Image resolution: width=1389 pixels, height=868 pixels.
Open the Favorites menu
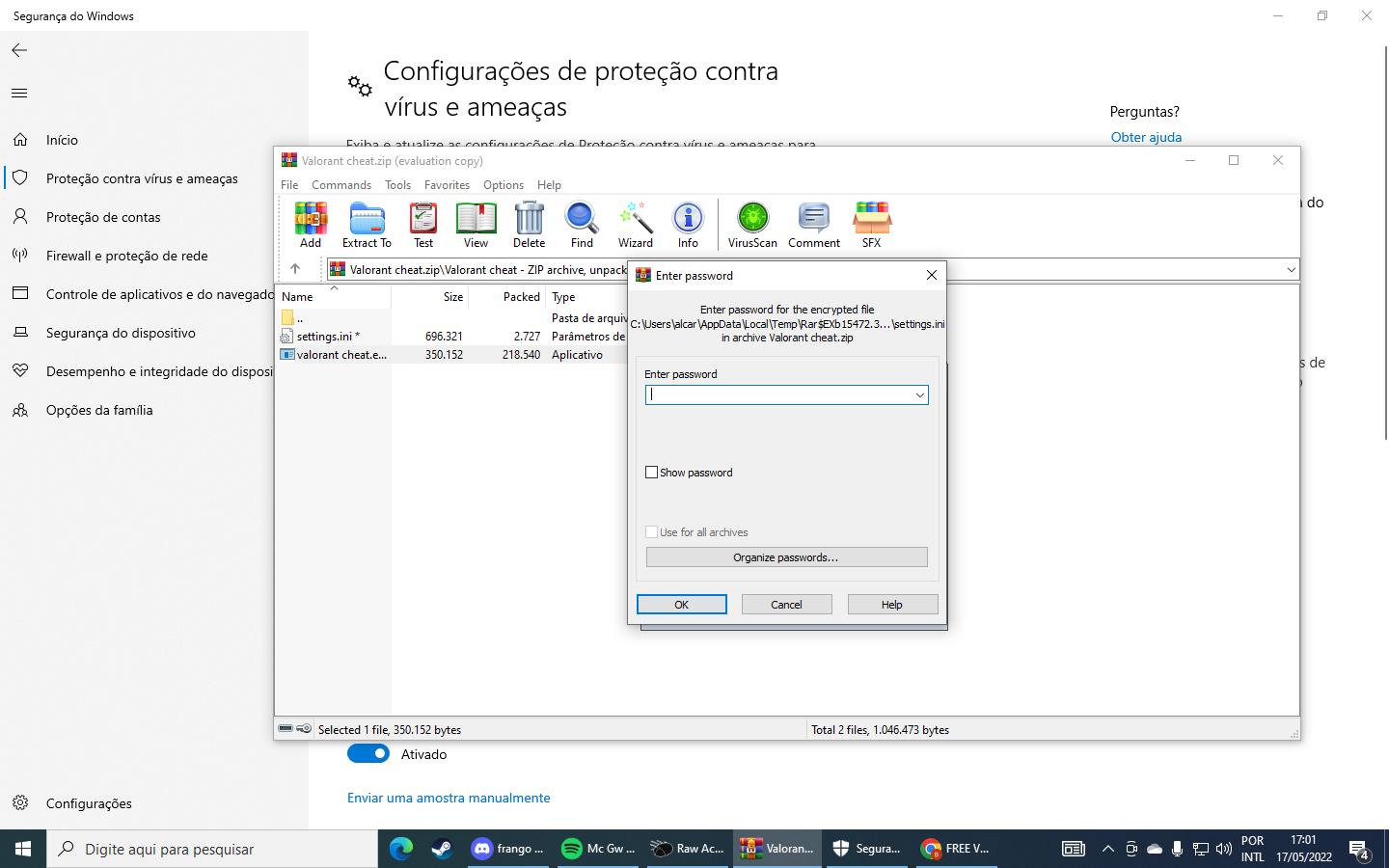447,185
